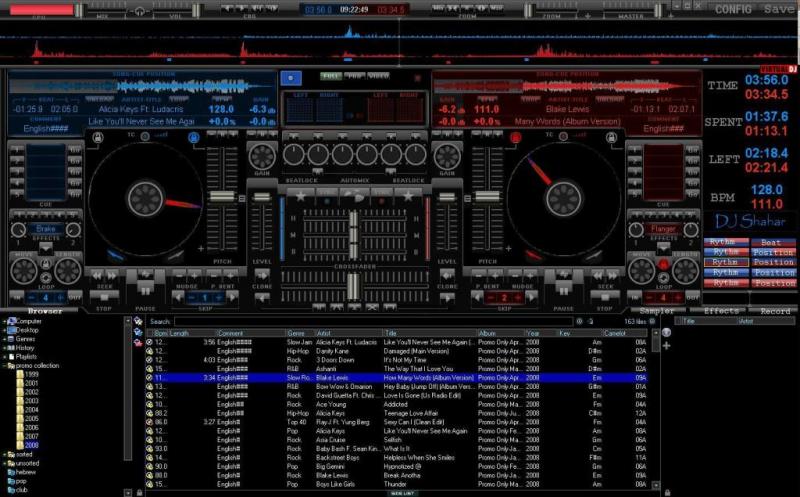The width and height of the screenshot is (800, 497).
Task: Toggle the Beat button in right panel
Action: [x=773, y=242]
